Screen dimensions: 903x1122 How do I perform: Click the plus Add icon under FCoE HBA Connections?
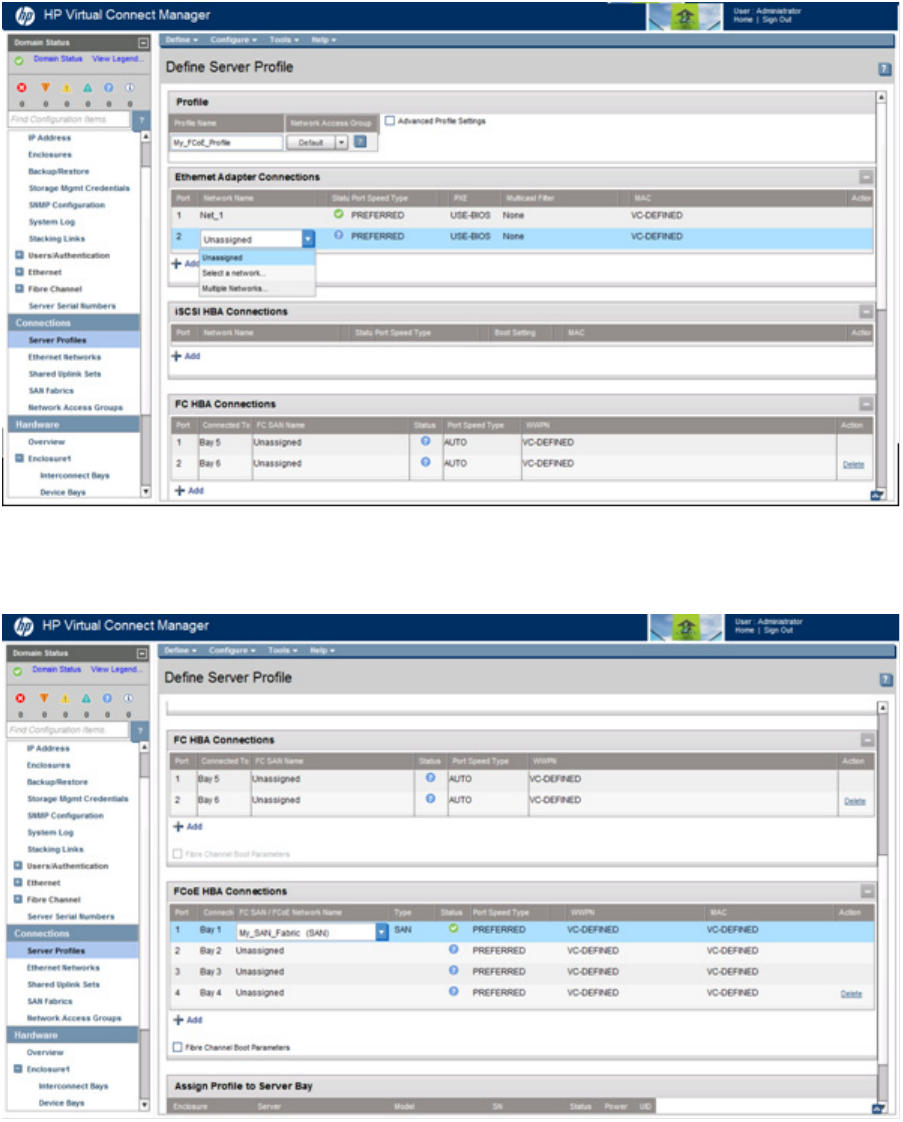coord(178,1020)
